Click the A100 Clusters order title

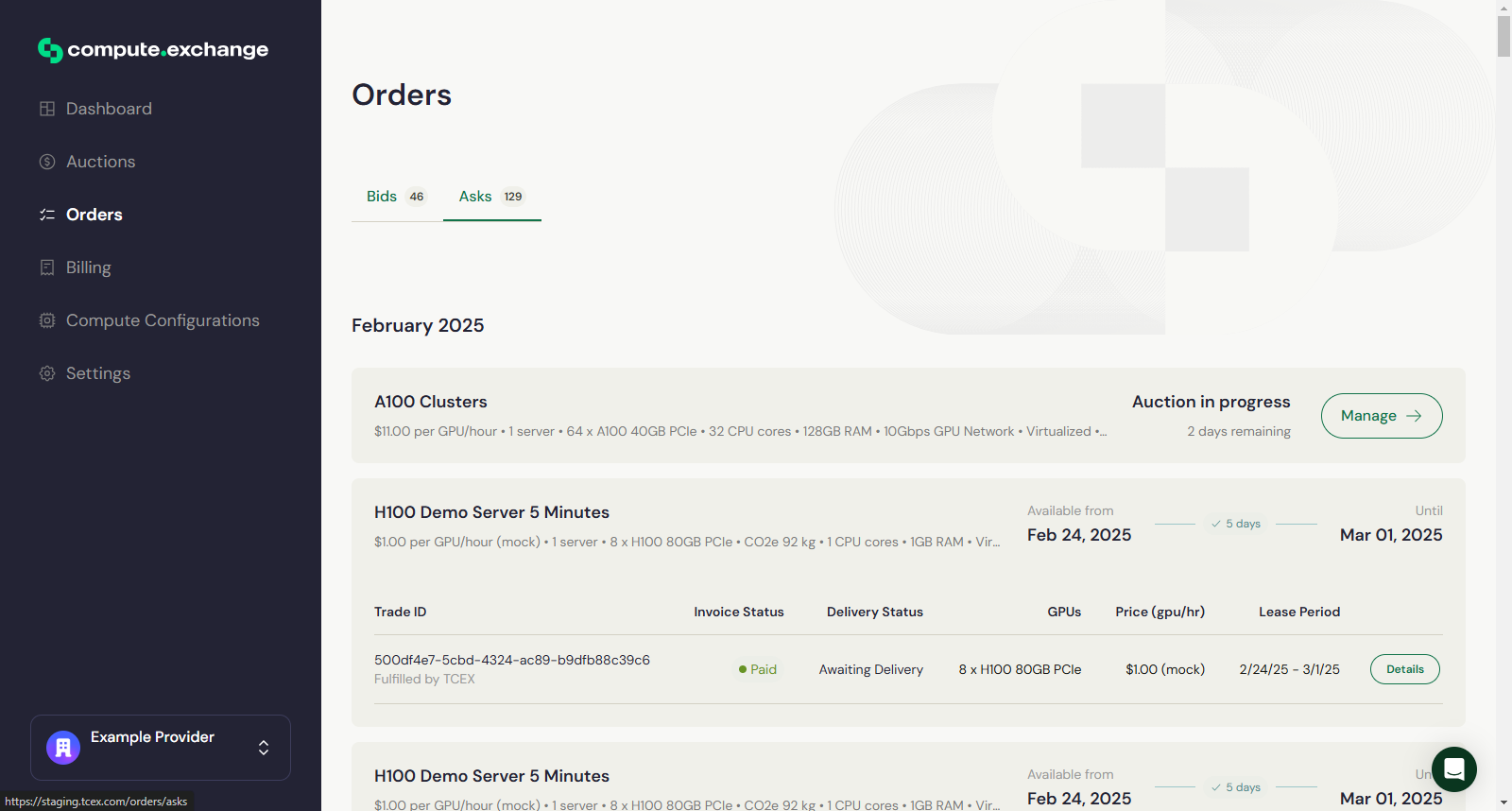[431, 402]
